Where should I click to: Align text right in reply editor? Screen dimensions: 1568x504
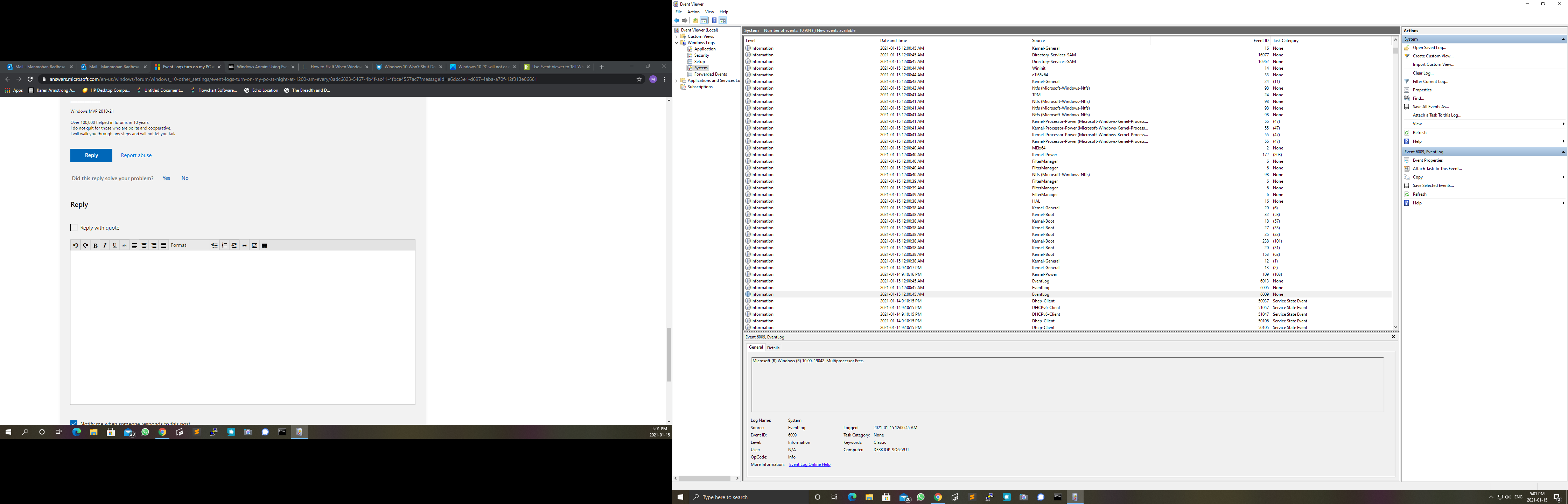point(154,245)
